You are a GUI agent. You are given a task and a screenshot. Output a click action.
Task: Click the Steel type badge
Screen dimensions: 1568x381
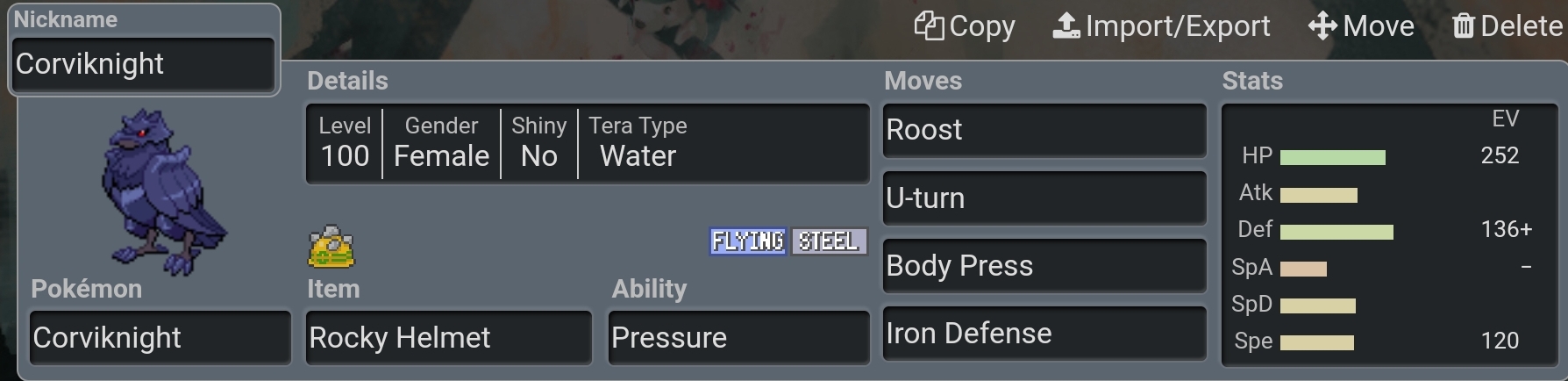(x=829, y=241)
